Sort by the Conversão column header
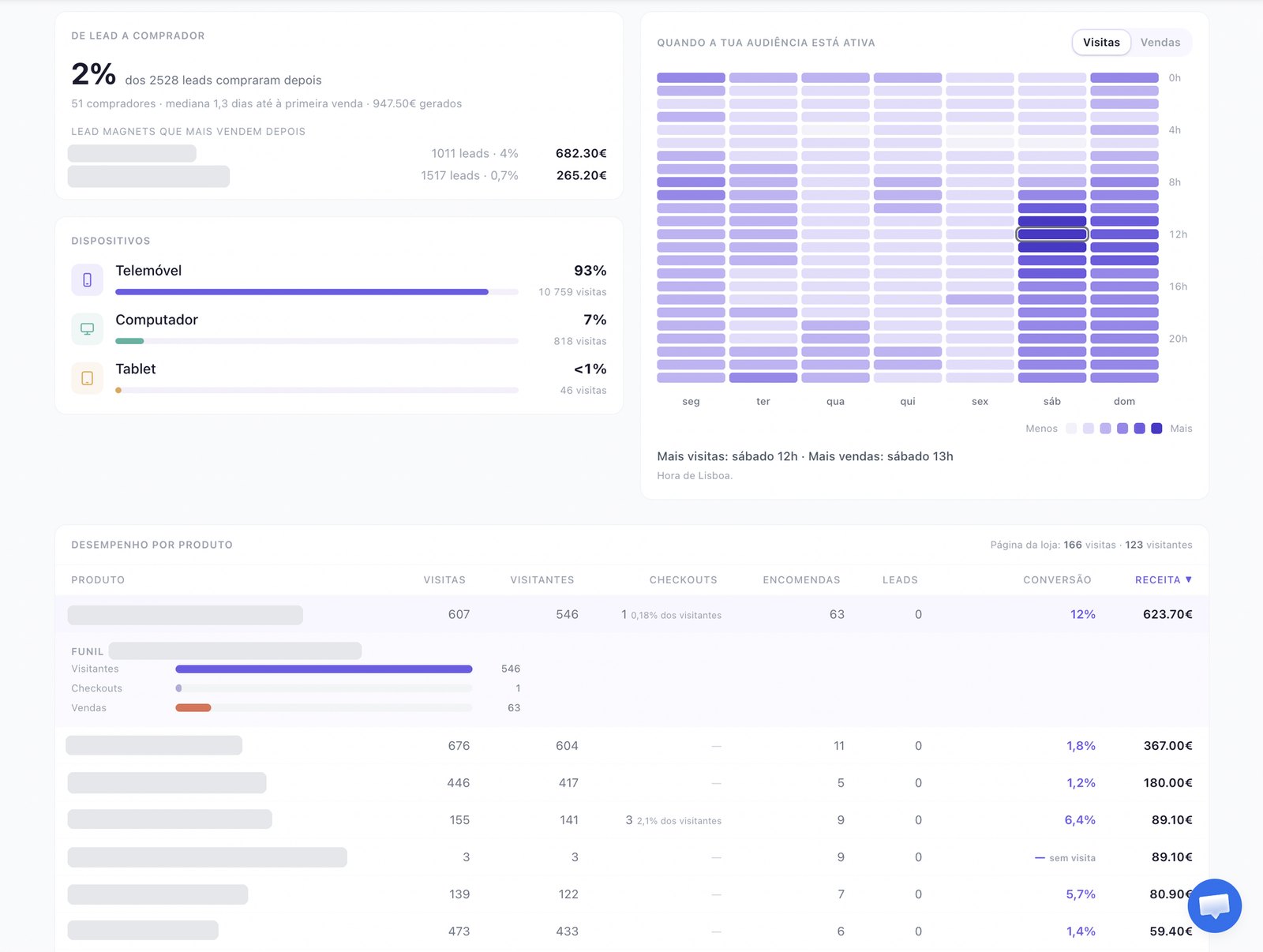This screenshot has width=1263, height=952. [1057, 579]
